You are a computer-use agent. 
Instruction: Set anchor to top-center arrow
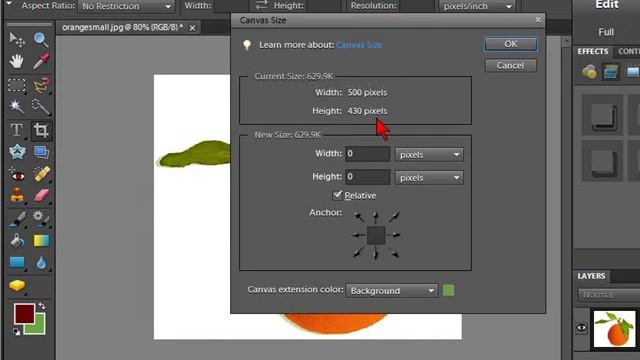pyautogui.click(x=376, y=217)
